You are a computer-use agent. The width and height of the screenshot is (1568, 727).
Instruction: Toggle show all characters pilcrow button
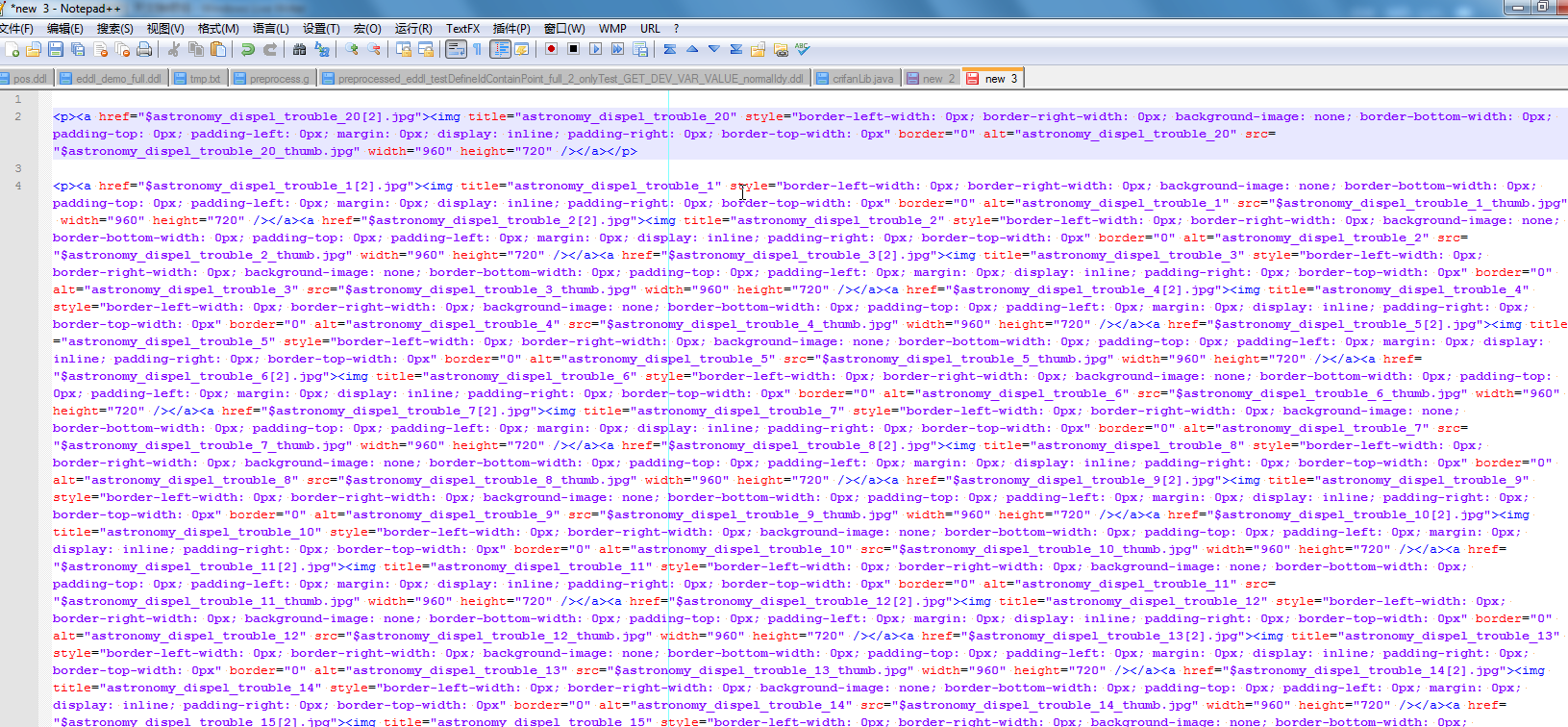point(477,49)
